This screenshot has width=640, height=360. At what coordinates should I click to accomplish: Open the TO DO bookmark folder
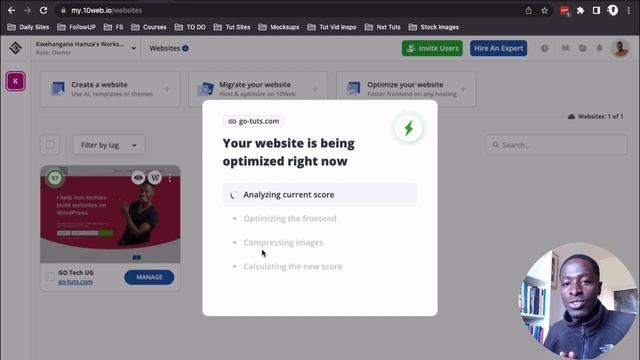pos(190,27)
